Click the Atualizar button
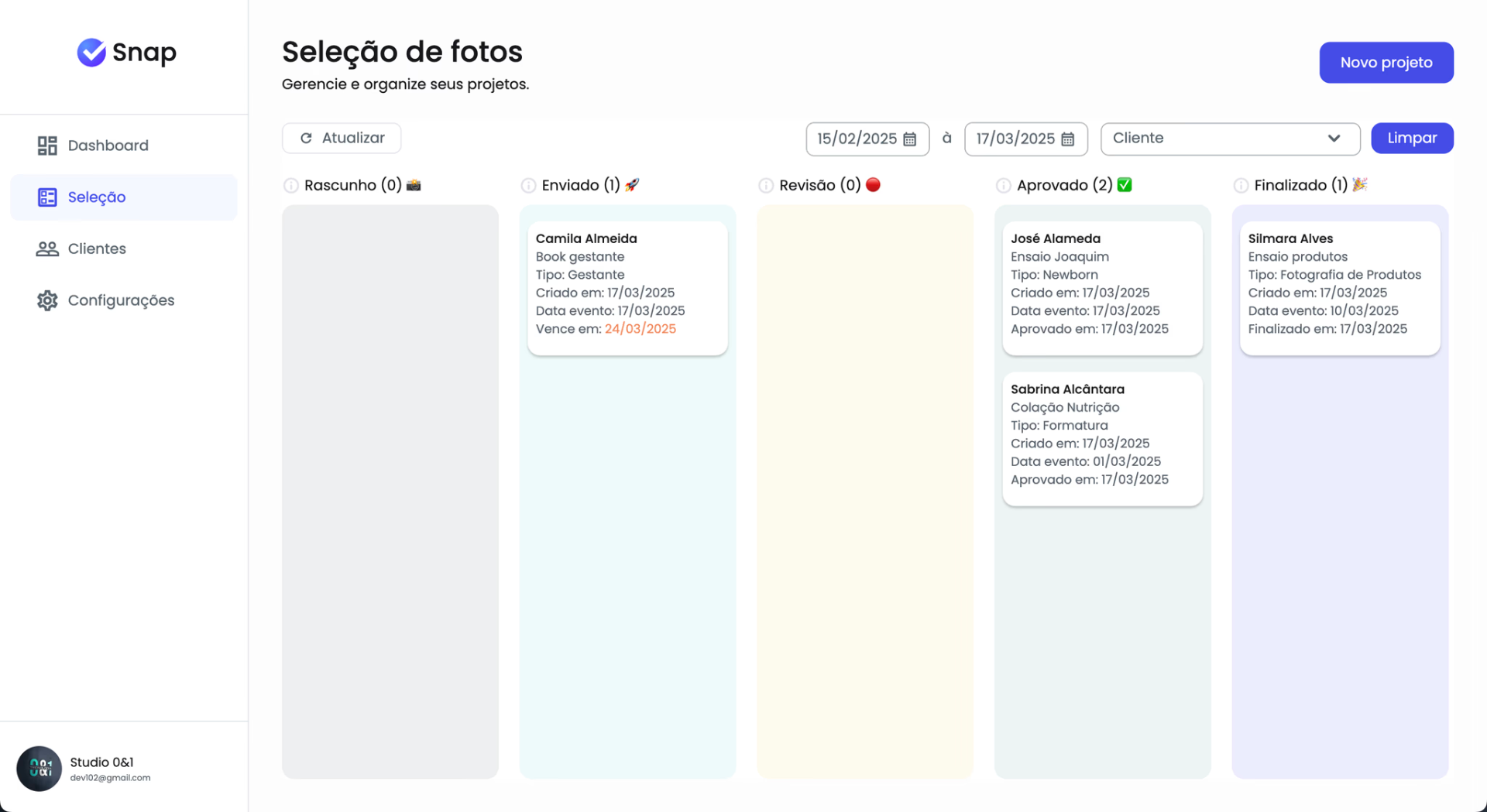Screen dimensions: 1487x812 click(342, 139)
